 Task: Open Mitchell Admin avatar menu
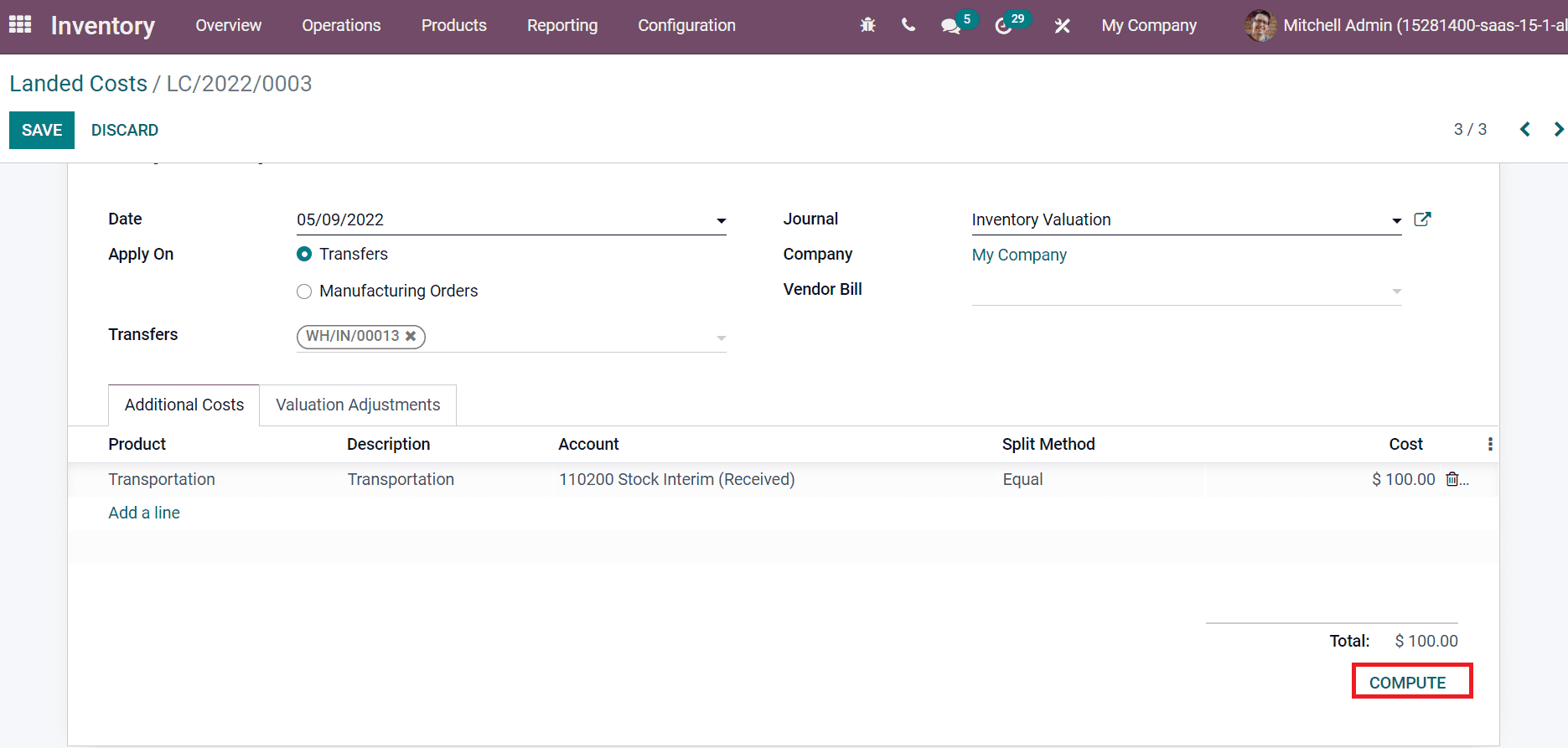click(1260, 25)
